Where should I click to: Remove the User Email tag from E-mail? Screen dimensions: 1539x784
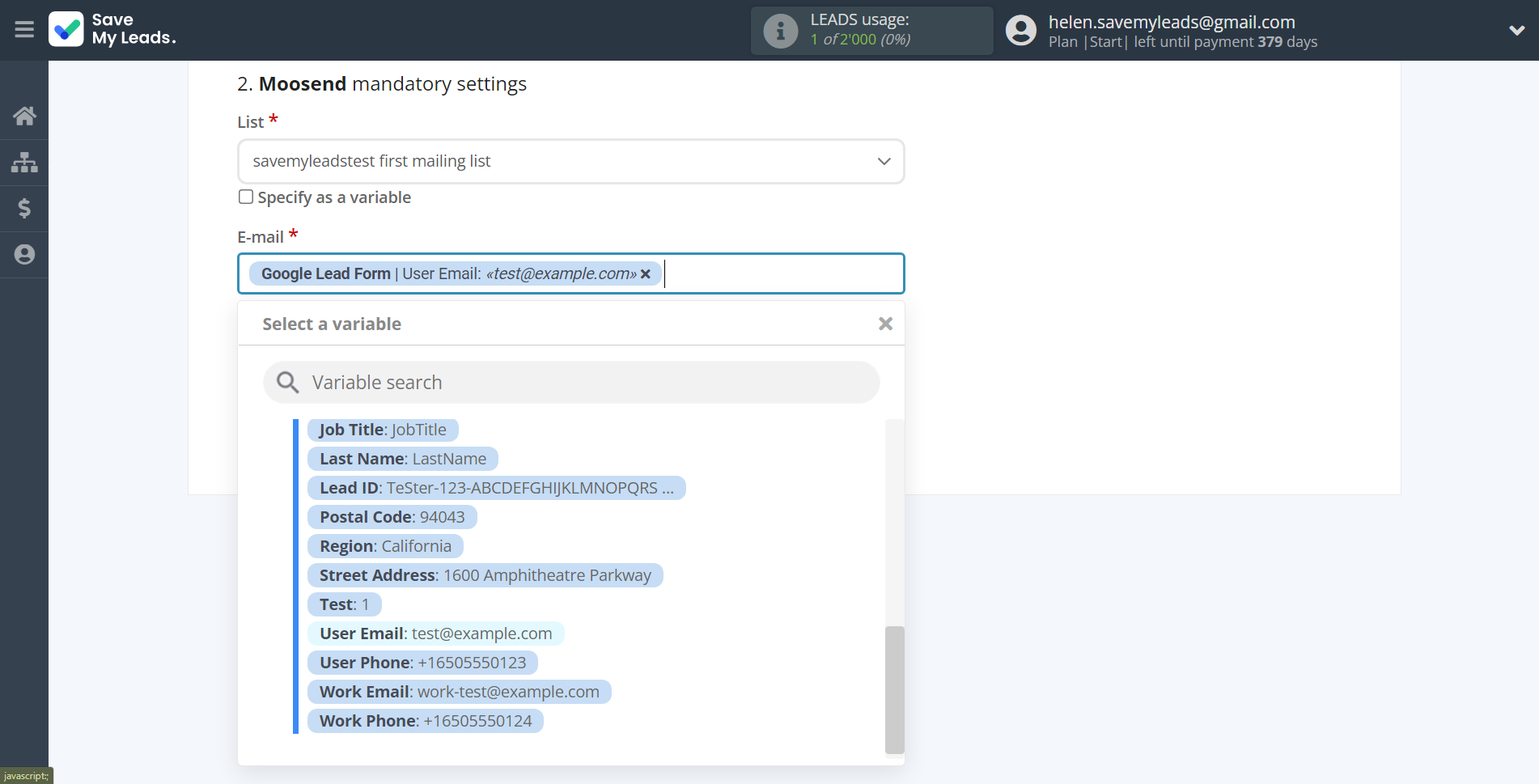pos(646,274)
